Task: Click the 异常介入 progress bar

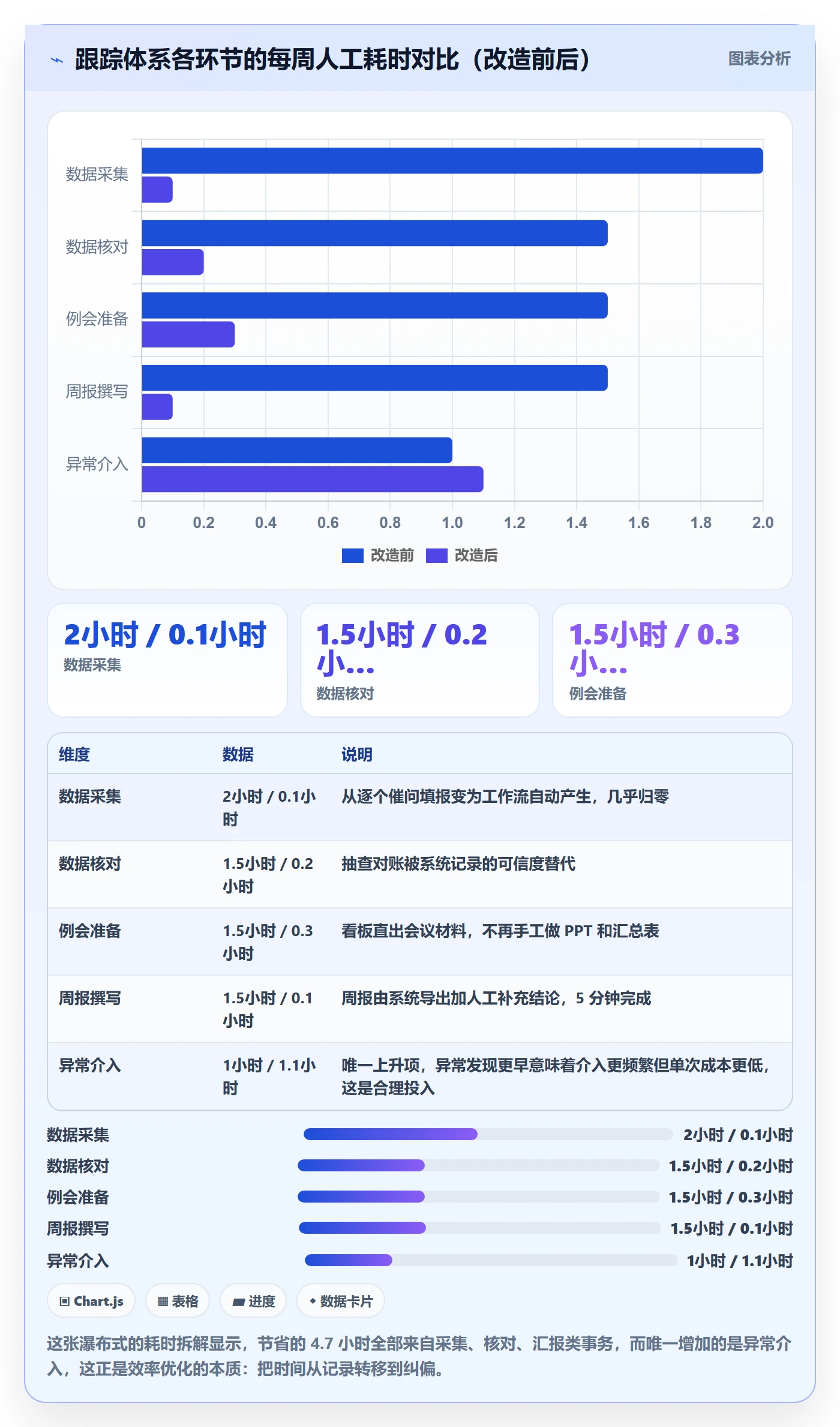Action: tap(491, 1260)
